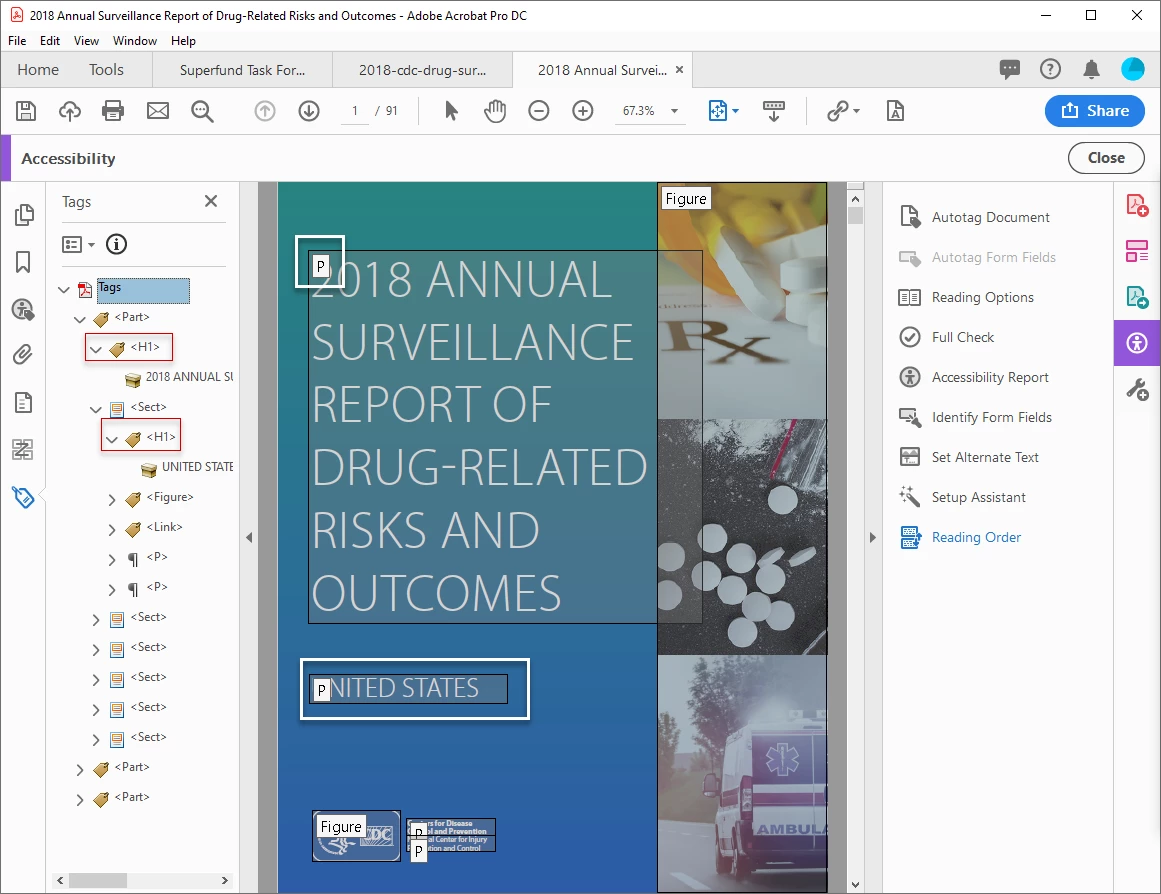1161x894 pixels.
Task: Open the Content panel sidebar icon
Action: click(24, 403)
